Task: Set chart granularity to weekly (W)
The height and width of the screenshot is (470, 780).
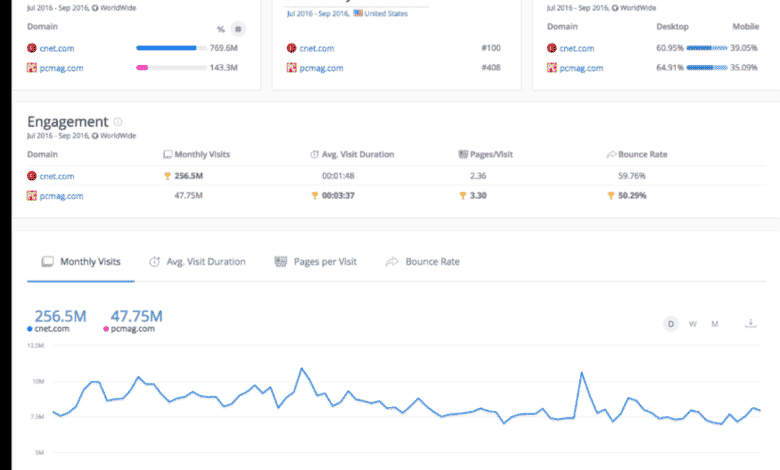Action: [x=692, y=324]
